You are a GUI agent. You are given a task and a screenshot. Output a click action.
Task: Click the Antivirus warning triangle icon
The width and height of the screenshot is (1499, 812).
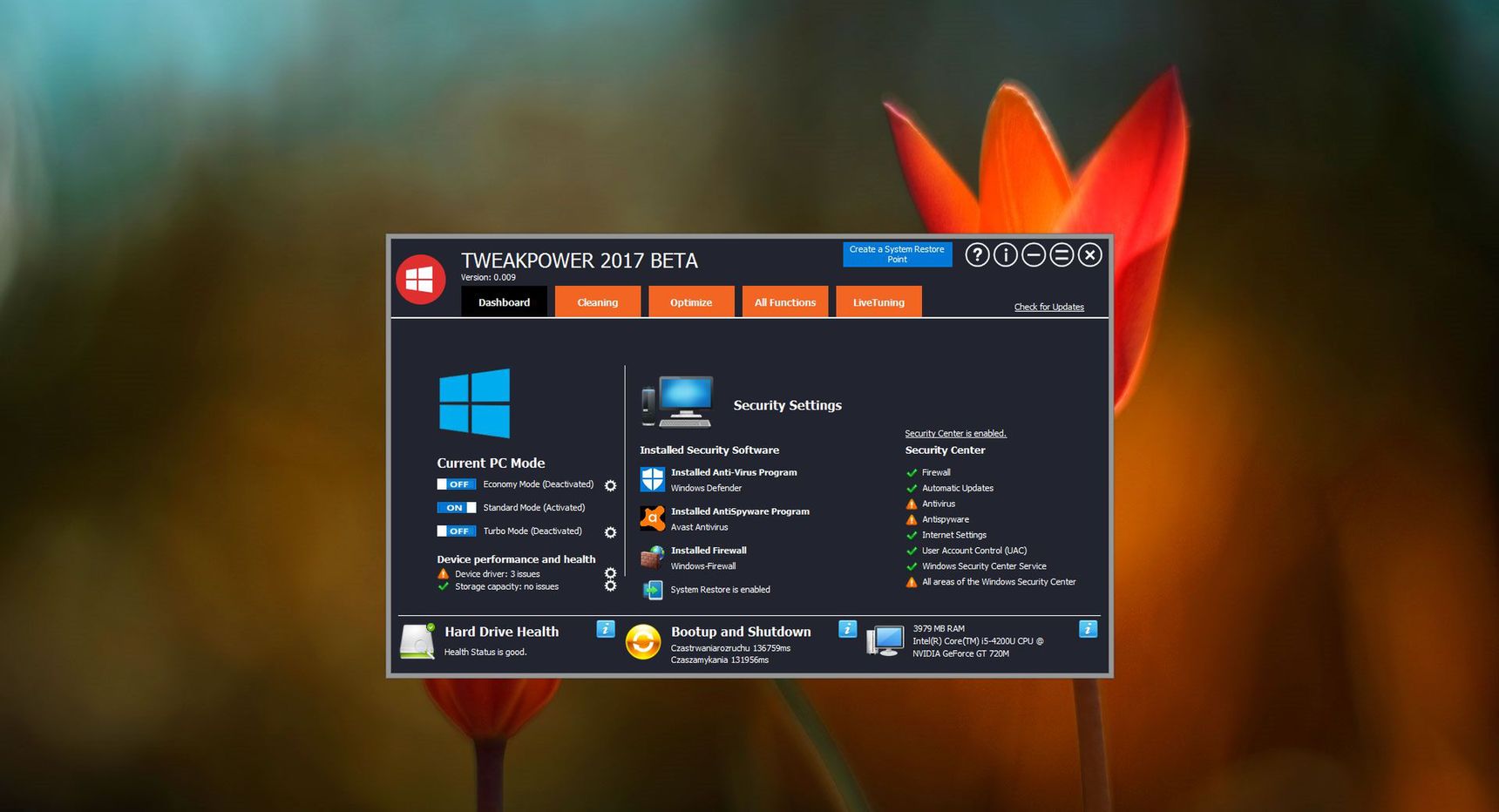(912, 504)
